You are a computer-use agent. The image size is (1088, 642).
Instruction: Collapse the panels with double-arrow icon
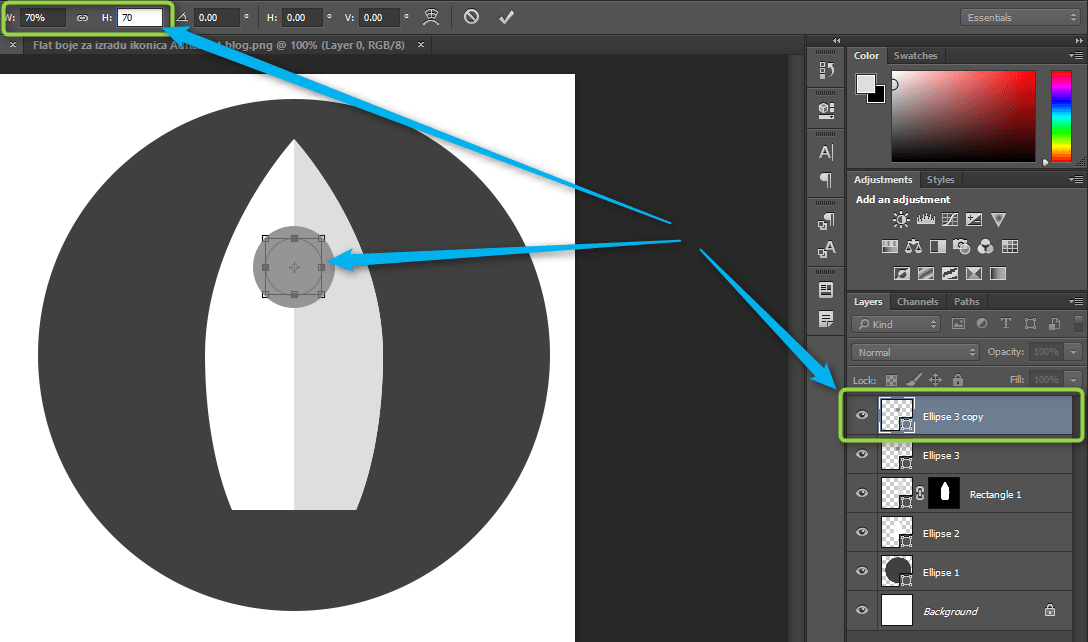tap(1078, 41)
